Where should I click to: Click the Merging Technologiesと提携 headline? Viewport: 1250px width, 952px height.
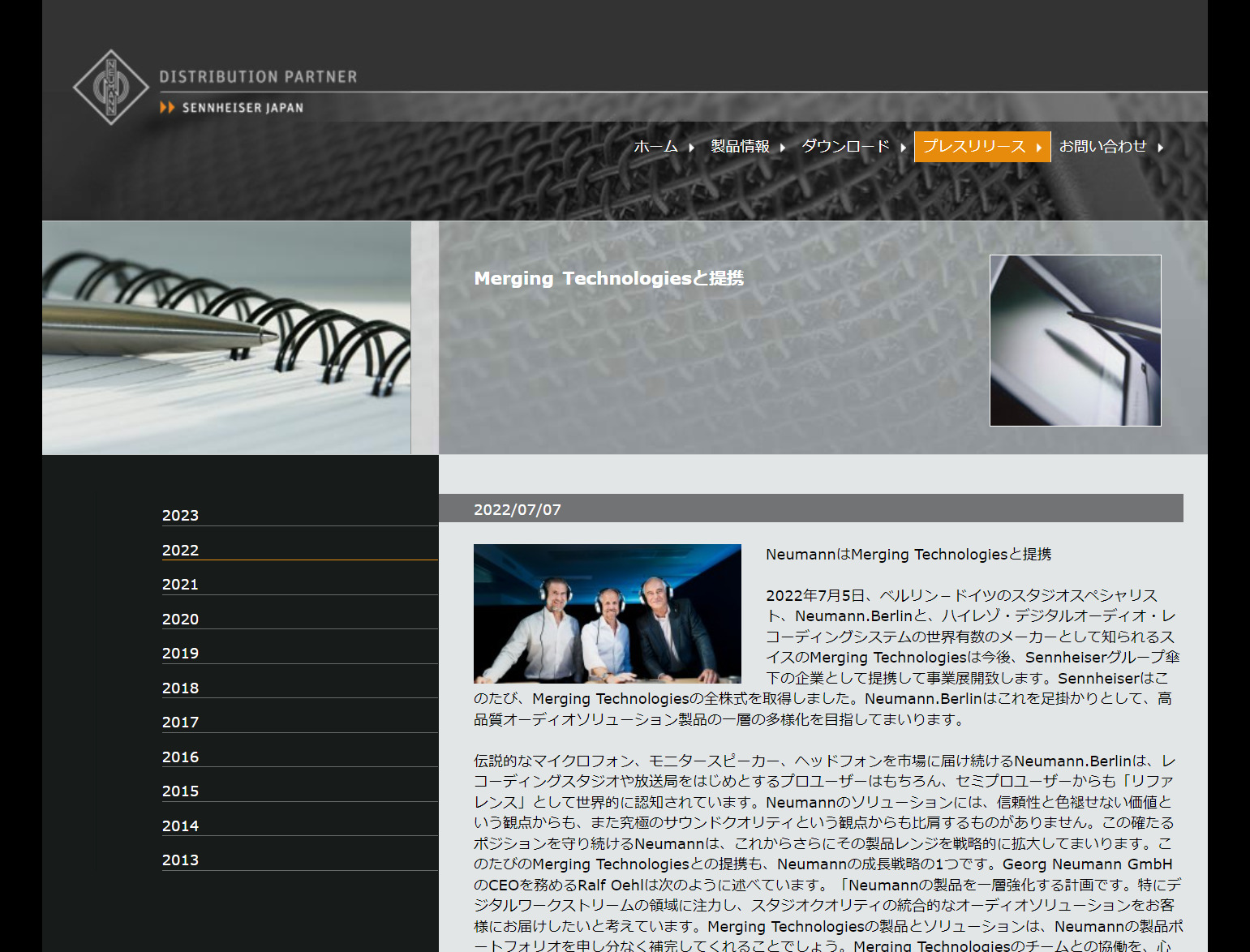pos(608,278)
